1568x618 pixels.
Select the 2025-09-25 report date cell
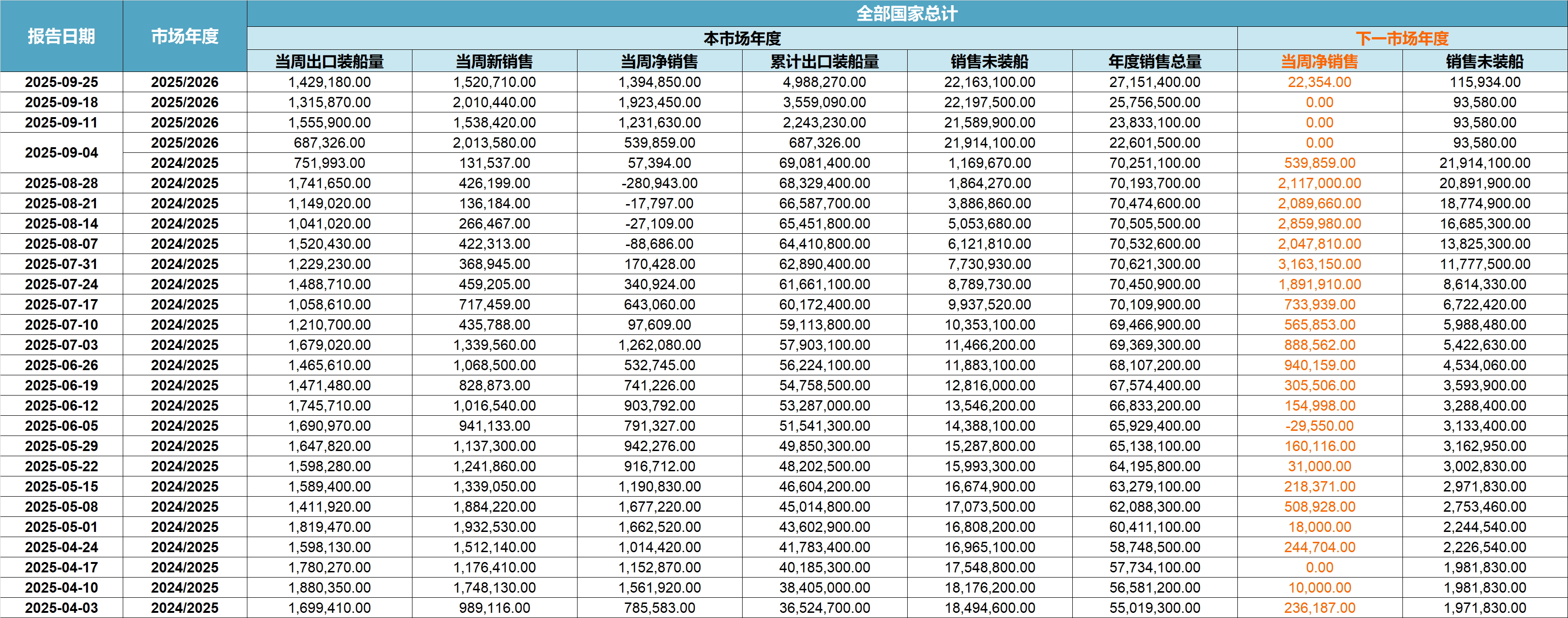coord(62,82)
